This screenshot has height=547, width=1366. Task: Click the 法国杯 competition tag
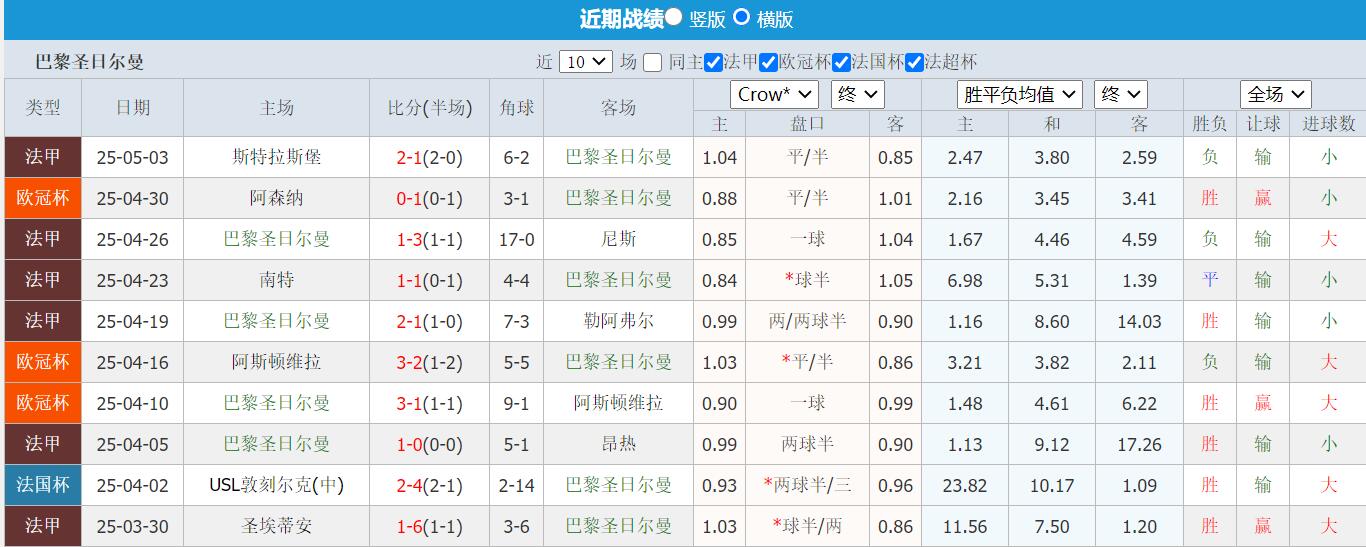pyautogui.click(x=43, y=485)
